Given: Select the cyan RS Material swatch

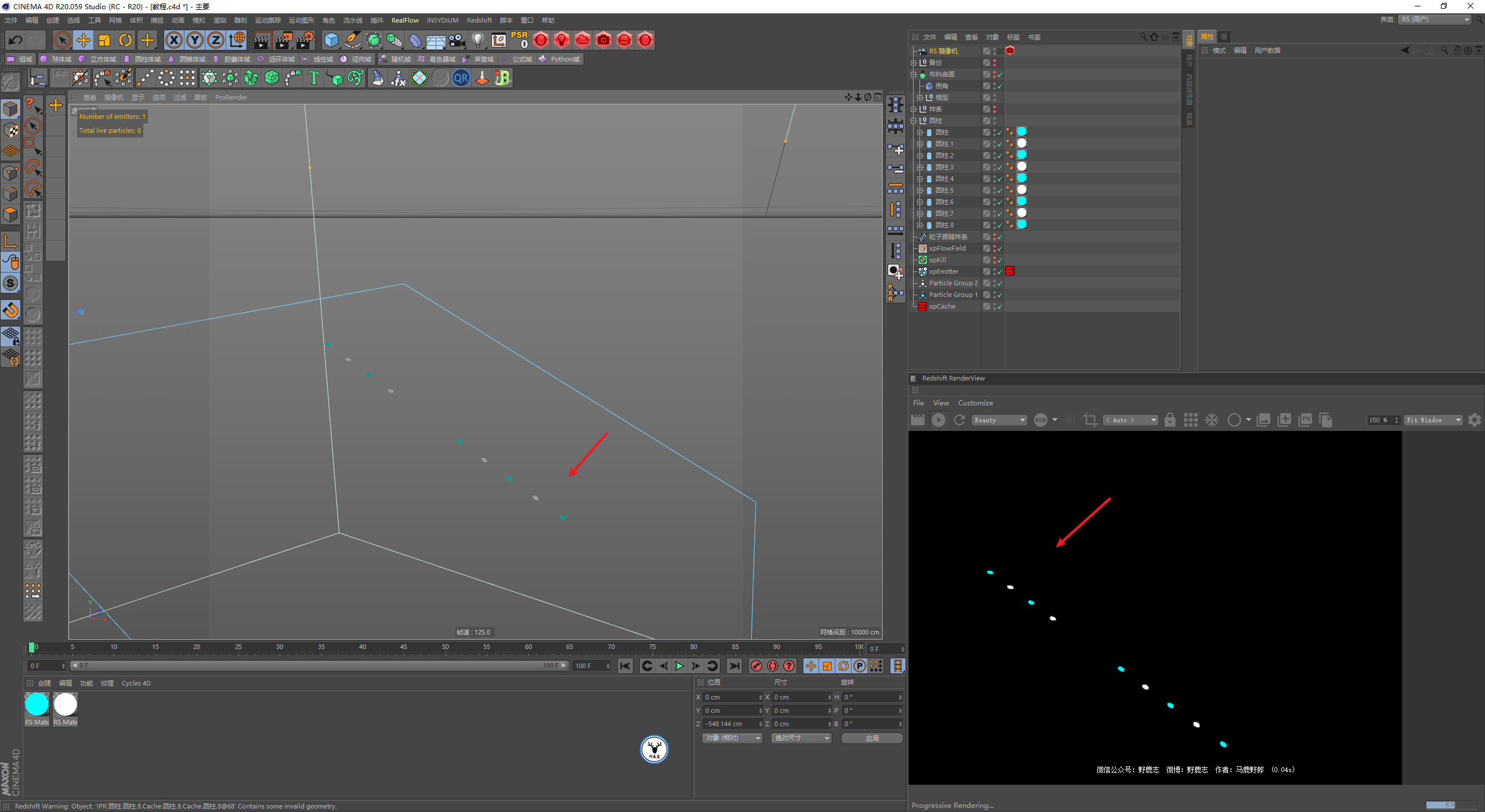Looking at the screenshot, I should click(37, 705).
